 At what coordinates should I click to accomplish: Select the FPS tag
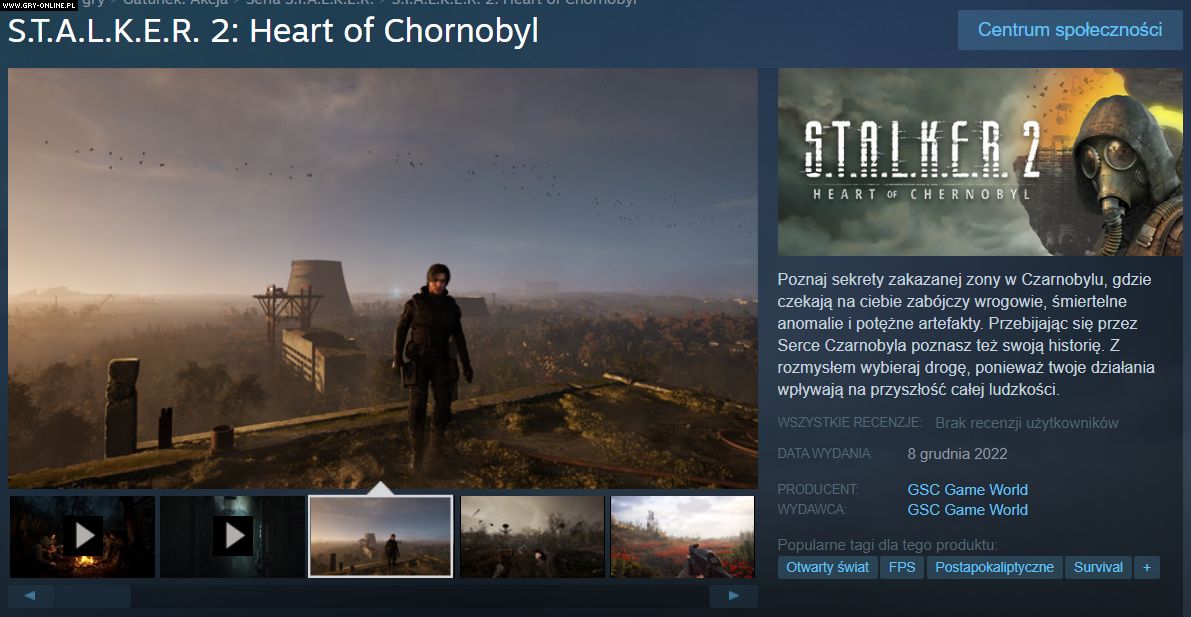pos(902,568)
